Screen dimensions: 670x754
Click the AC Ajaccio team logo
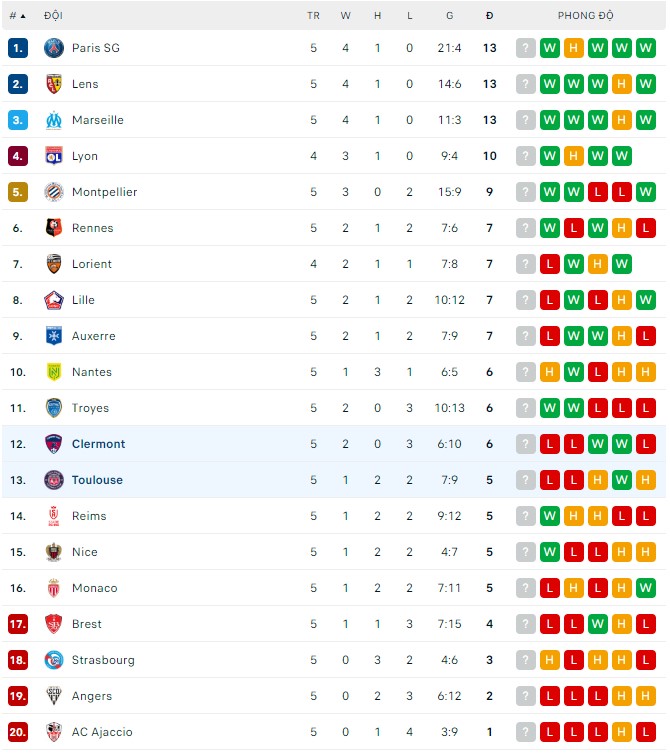tap(54, 732)
